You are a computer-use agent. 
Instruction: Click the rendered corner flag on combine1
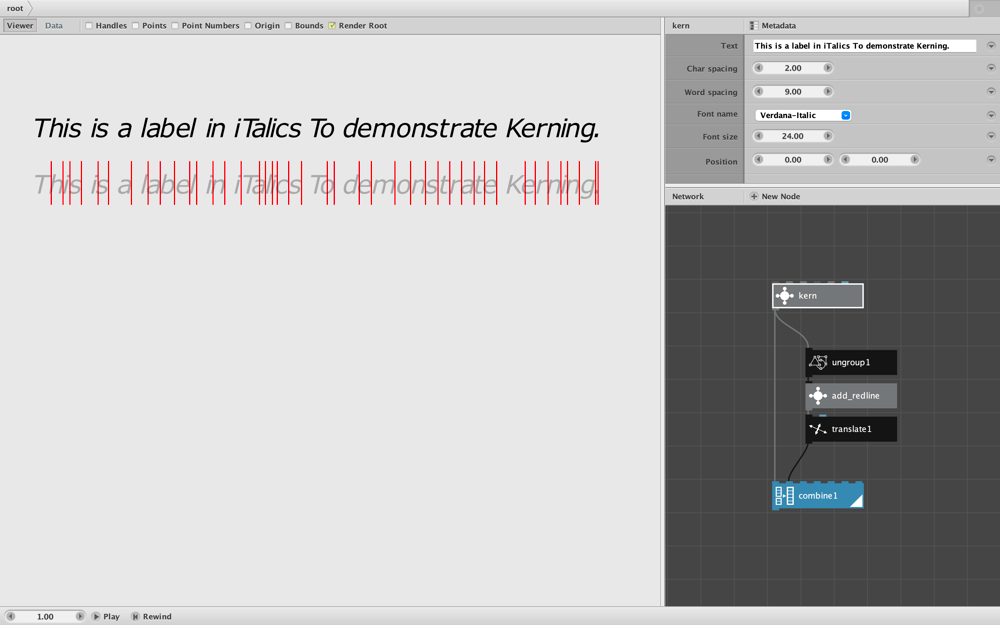[858, 502]
